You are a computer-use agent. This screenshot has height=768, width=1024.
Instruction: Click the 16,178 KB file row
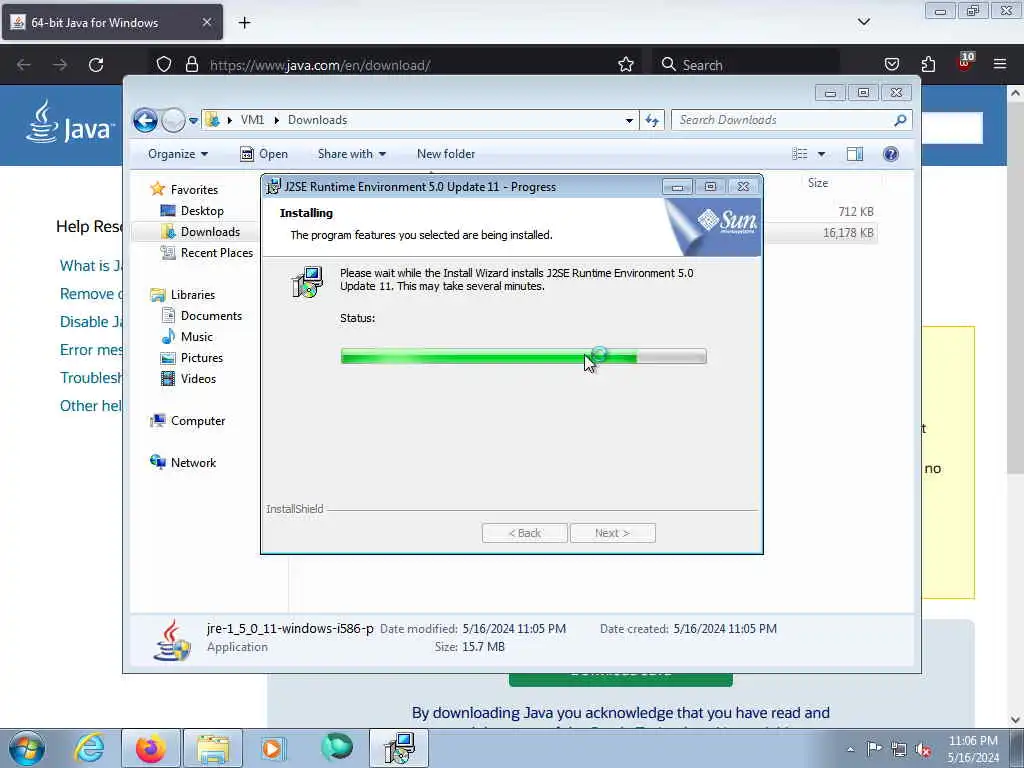pyautogui.click(x=820, y=232)
